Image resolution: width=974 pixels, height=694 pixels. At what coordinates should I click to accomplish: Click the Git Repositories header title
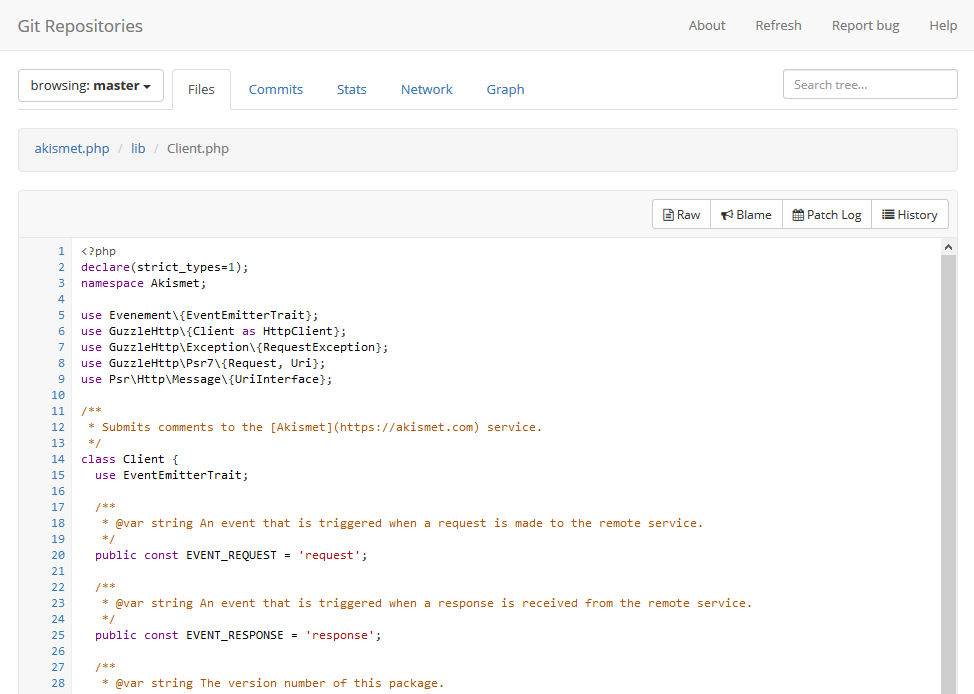pyautogui.click(x=80, y=26)
